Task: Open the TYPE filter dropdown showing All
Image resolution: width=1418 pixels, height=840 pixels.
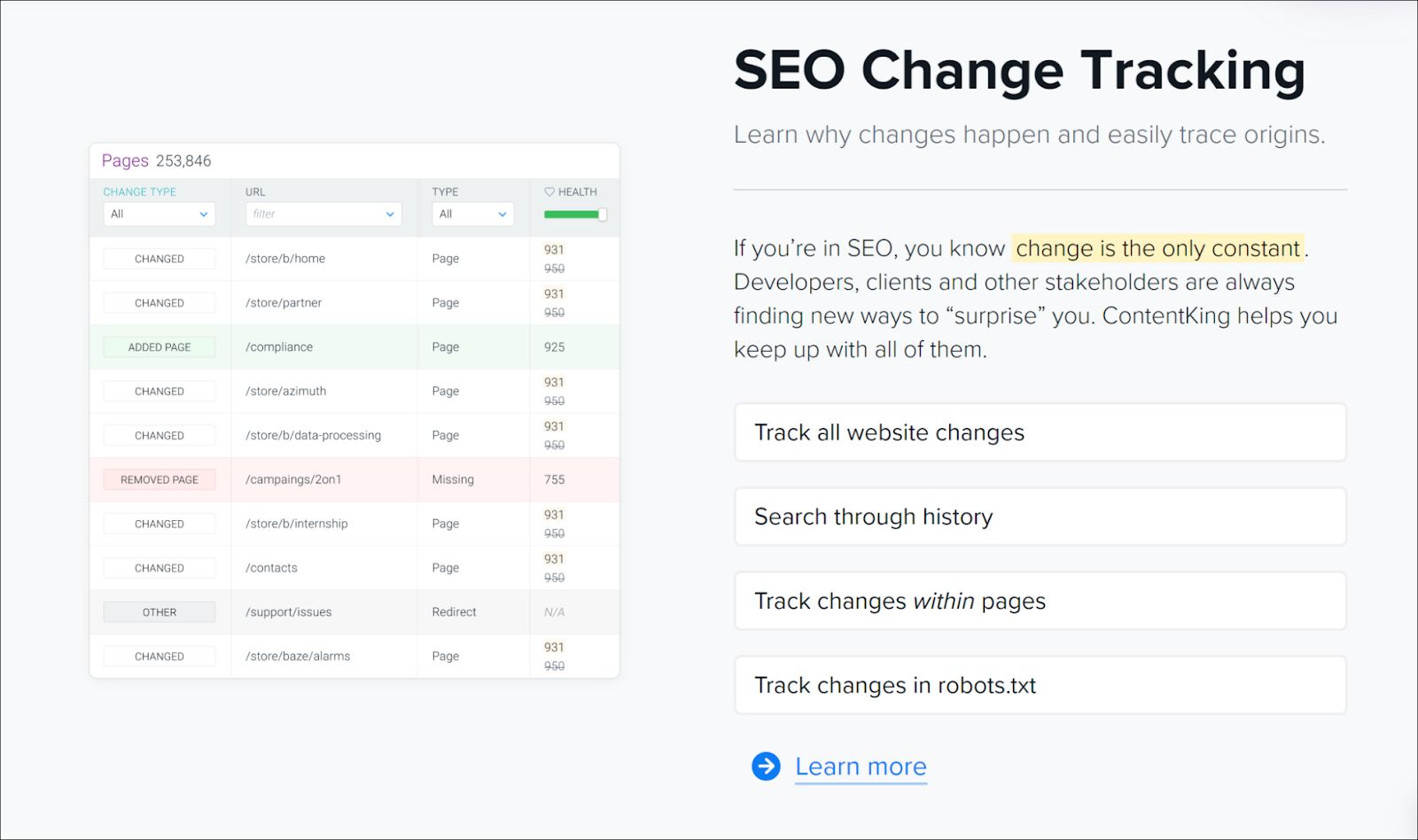Action: coord(472,214)
